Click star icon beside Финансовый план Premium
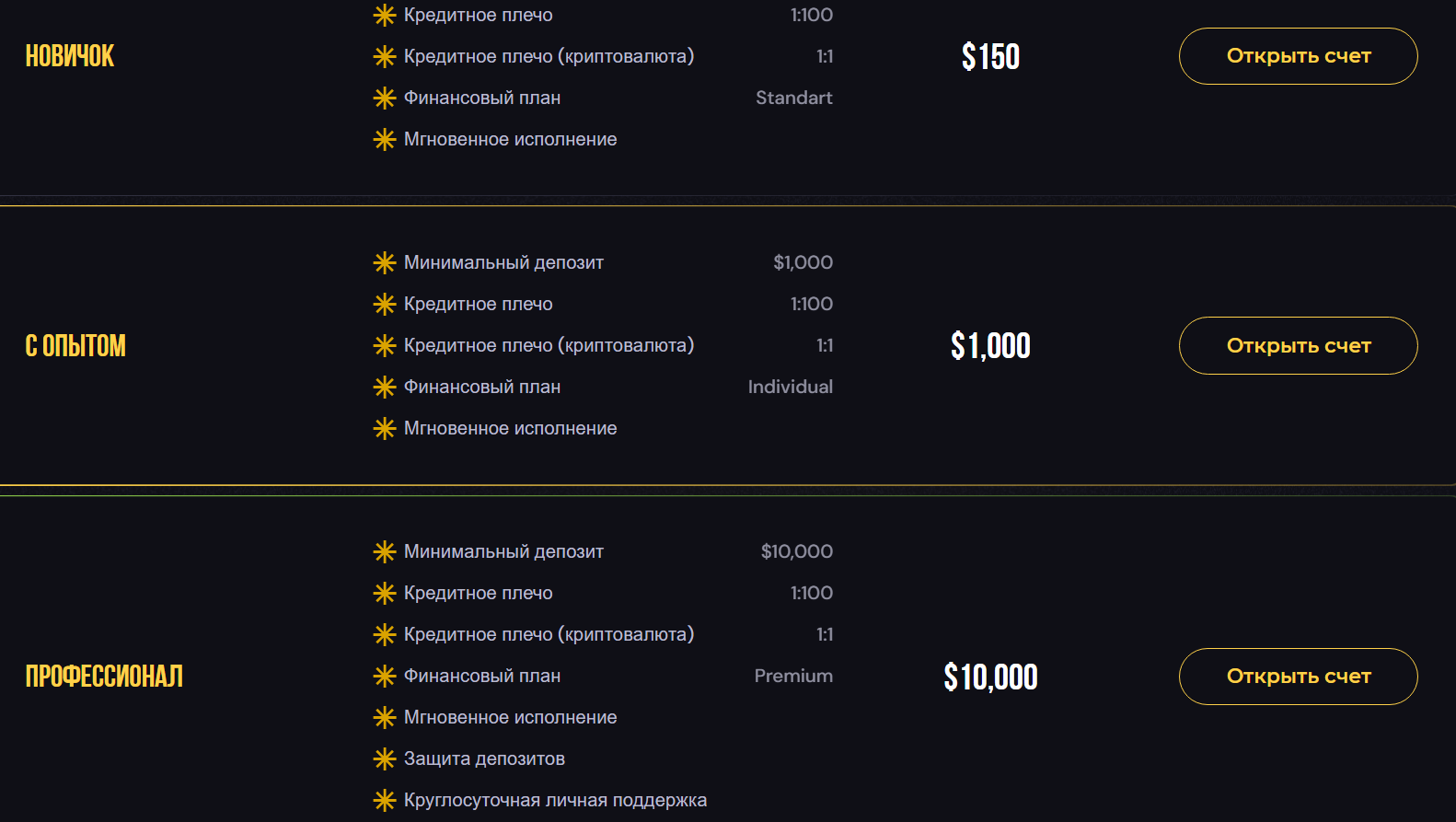 pyautogui.click(x=385, y=676)
